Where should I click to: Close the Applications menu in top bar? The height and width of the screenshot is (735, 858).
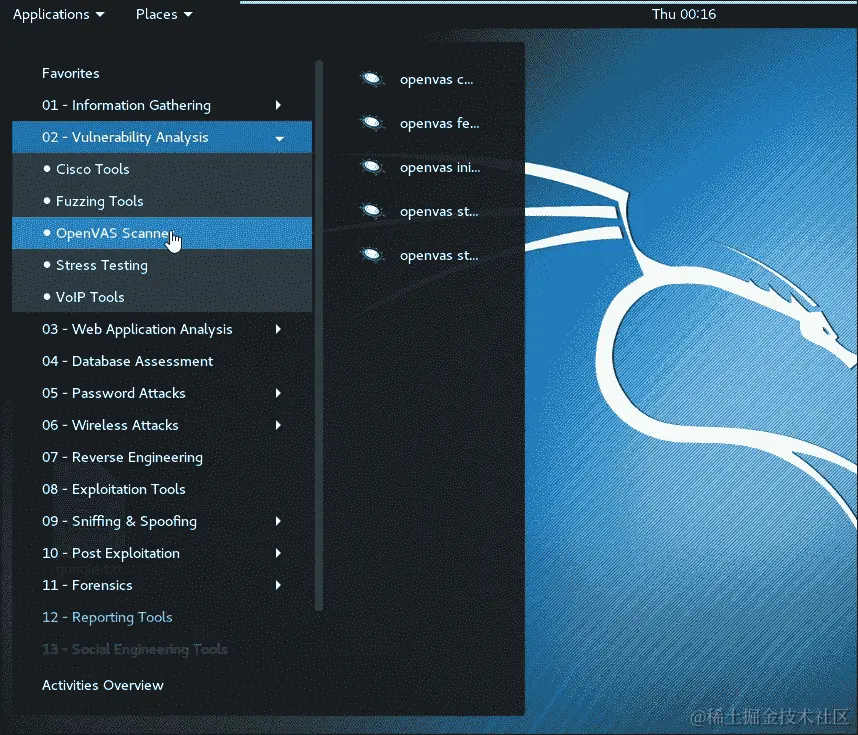point(59,14)
